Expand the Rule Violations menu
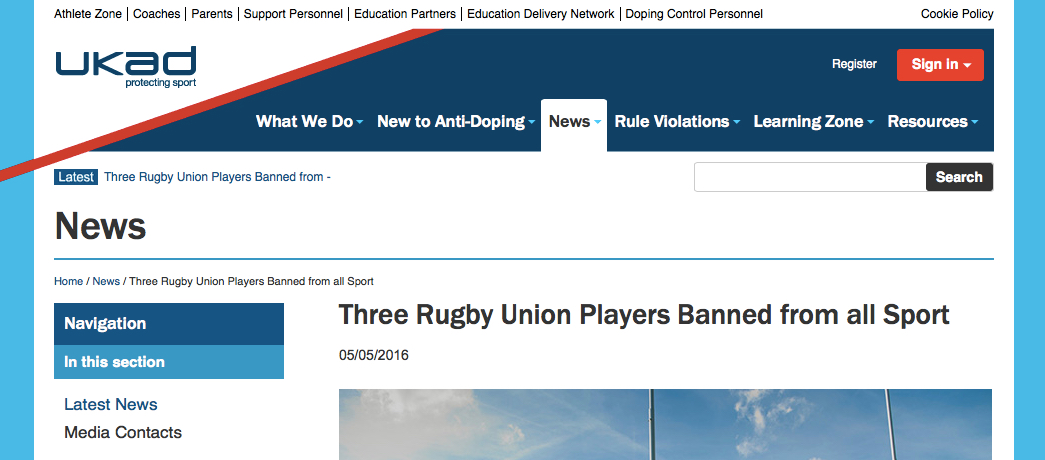Image resolution: width=1045 pixels, height=460 pixels. coord(677,122)
